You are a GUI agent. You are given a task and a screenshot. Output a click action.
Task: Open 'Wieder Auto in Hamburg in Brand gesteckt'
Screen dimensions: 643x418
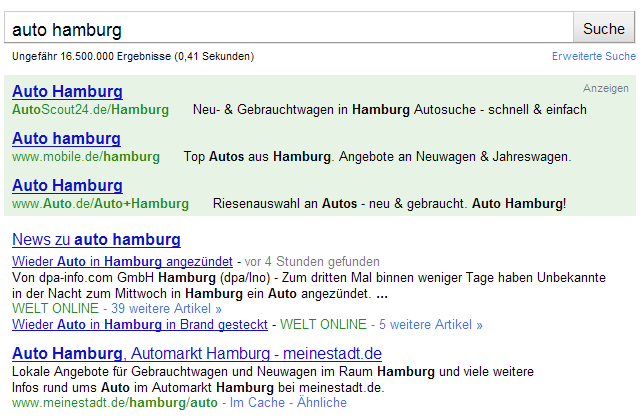point(140,324)
